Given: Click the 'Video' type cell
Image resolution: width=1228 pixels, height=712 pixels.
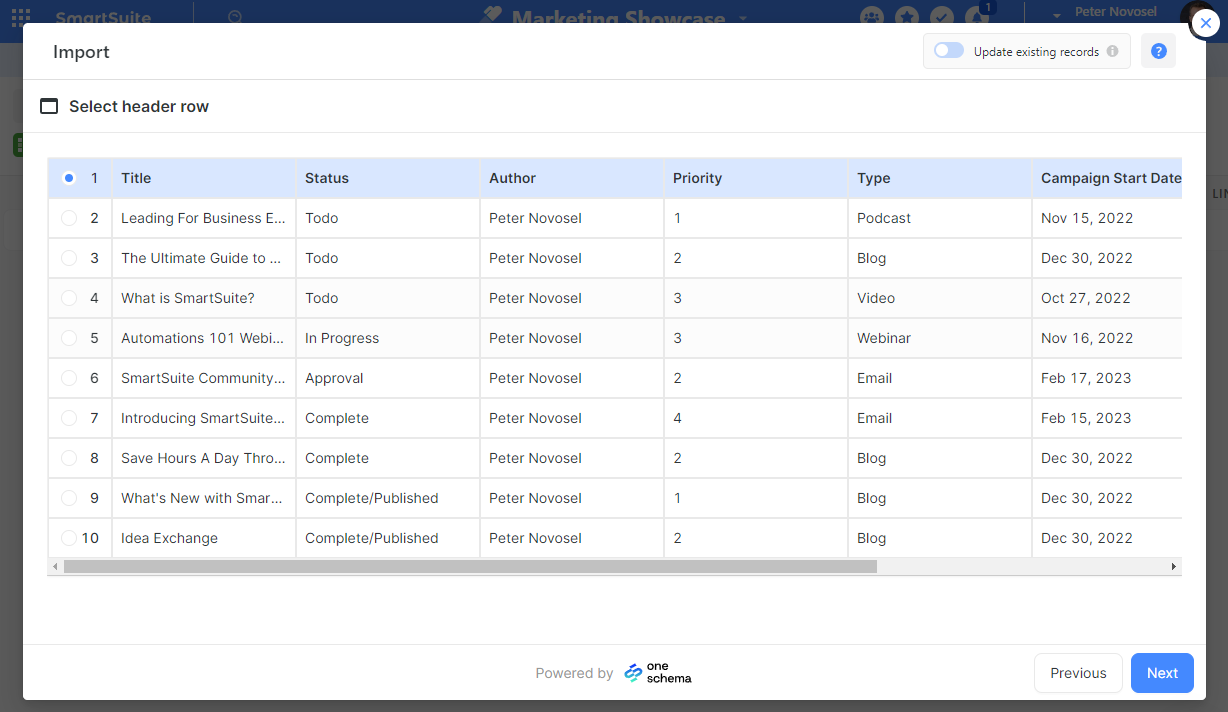Looking at the screenshot, I should (x=940, y=298).
